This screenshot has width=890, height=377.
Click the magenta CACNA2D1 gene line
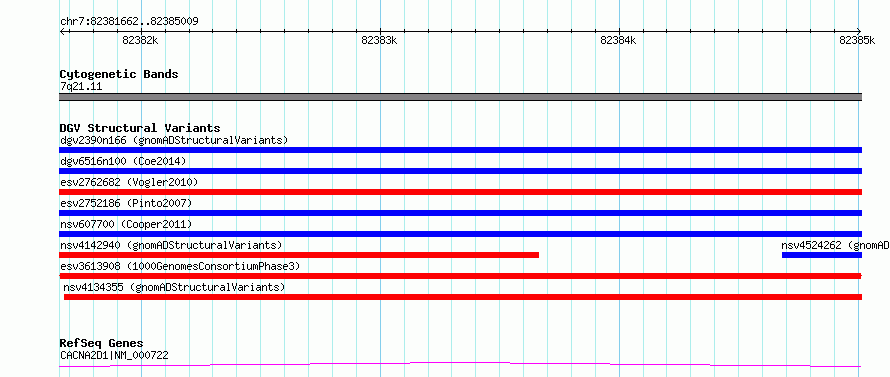(460, 365)
